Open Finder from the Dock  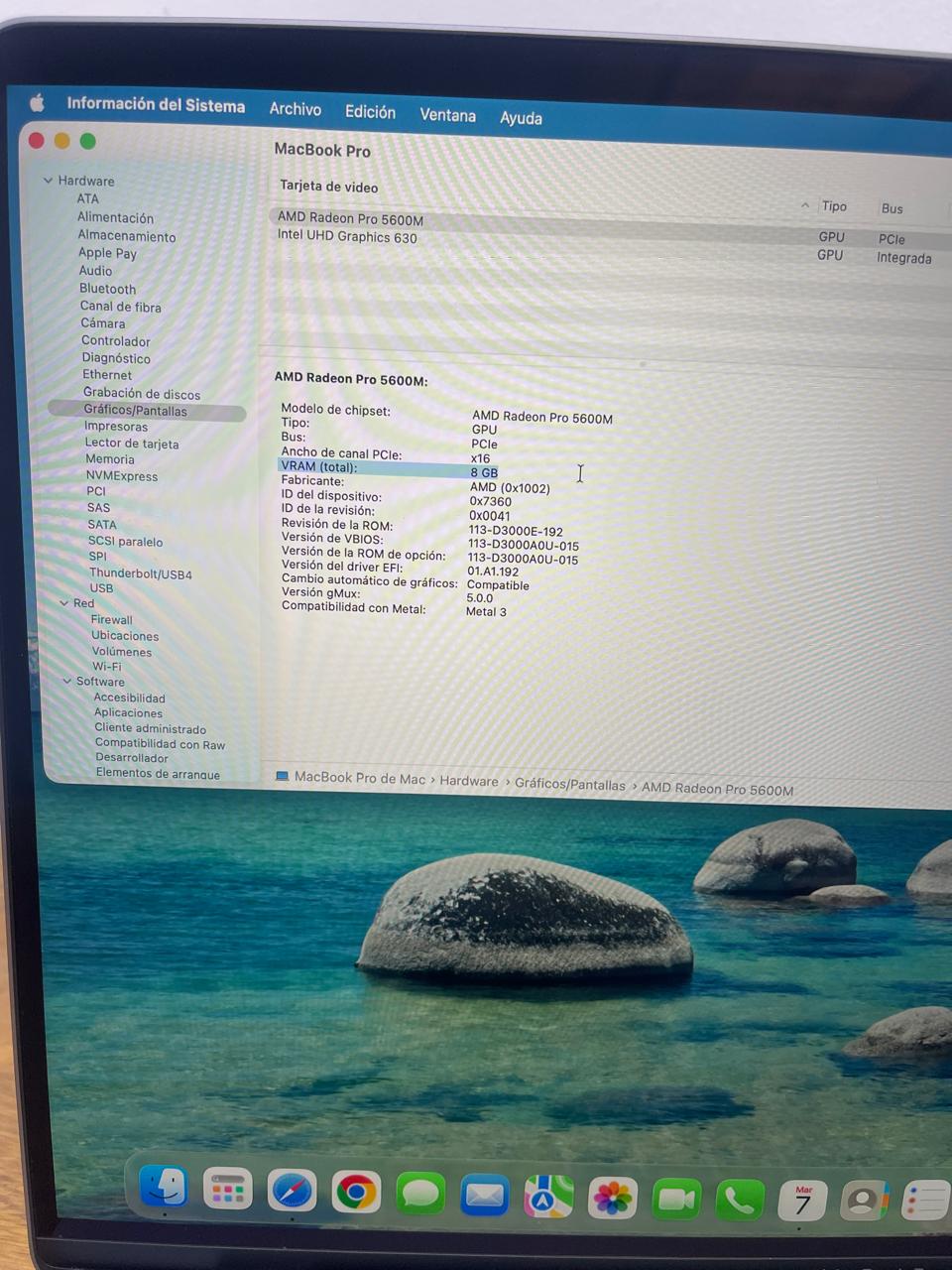tap(164, 1185)
